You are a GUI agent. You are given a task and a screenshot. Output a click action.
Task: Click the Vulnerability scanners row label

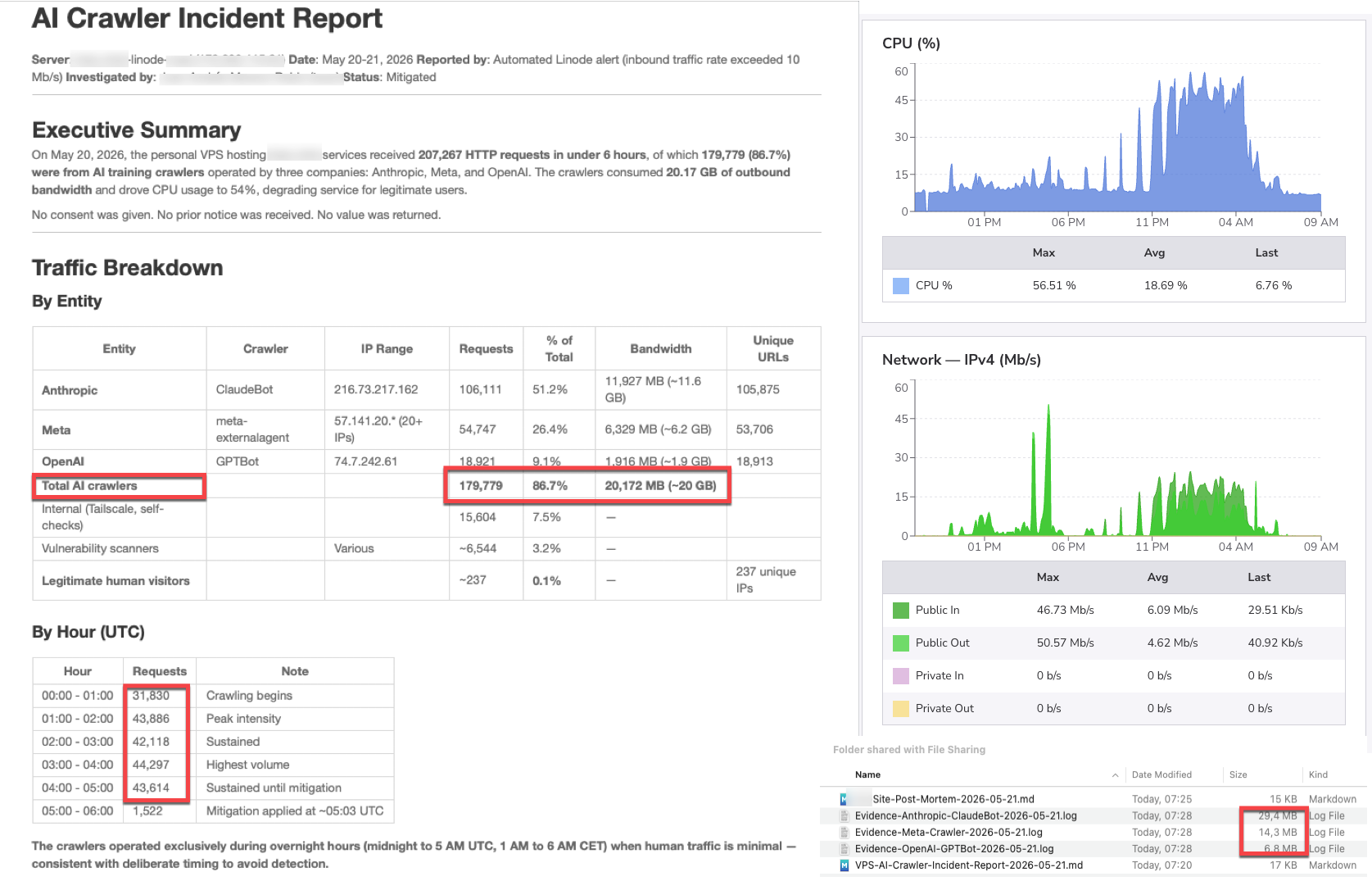pos(100,548)
